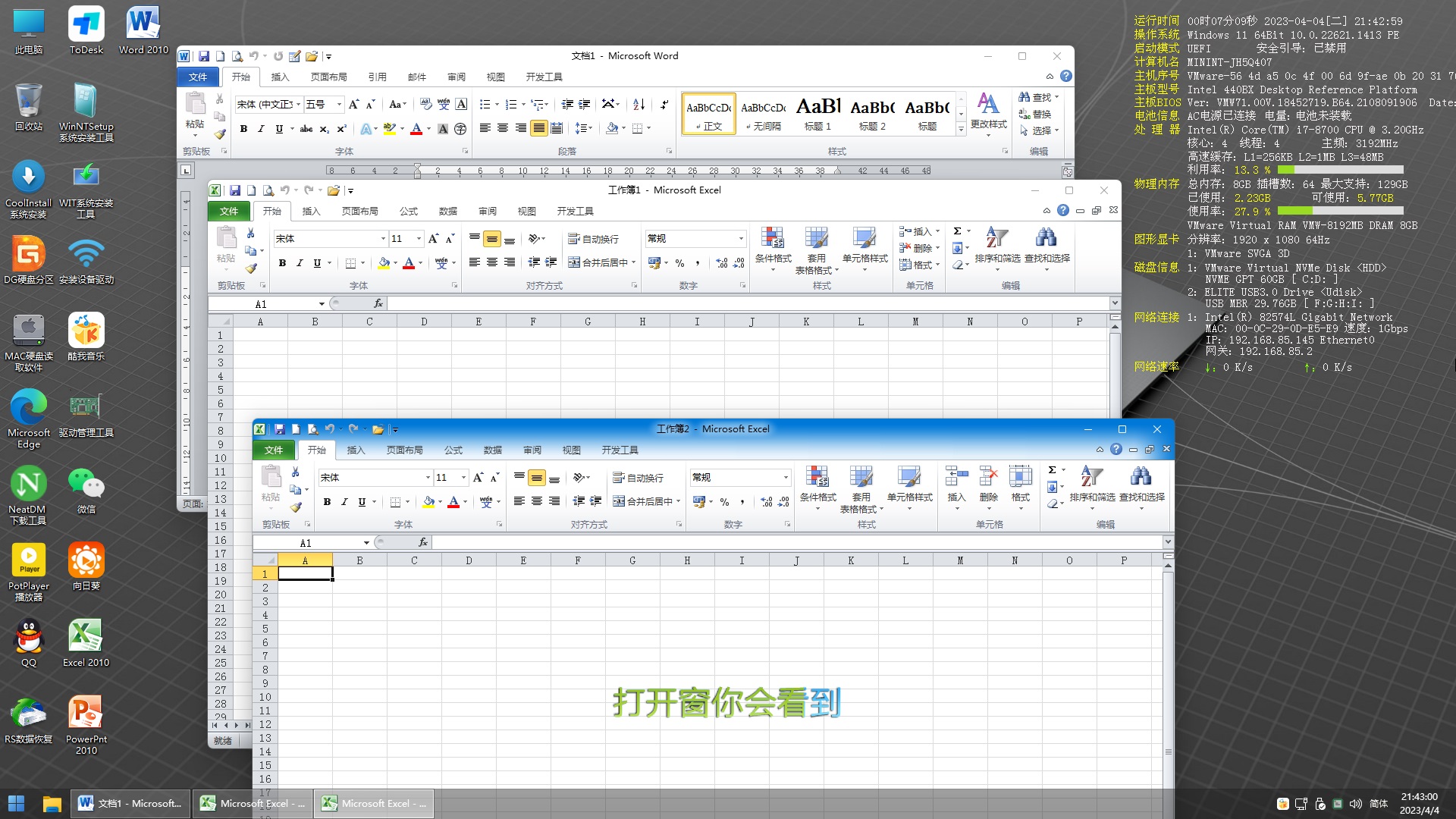The height and width of the screenshot is (819, 1456).
Task: Select column C header in 工作簿2
Action: (414, 560)
